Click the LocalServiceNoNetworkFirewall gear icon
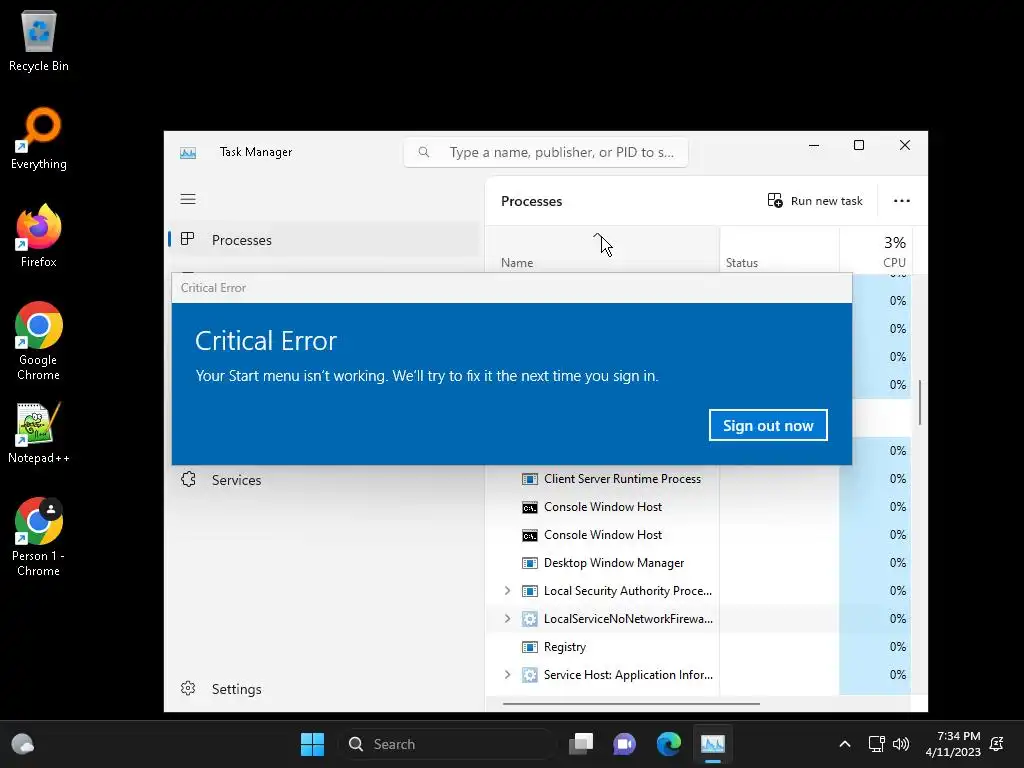The width and height of the screenshot is (1024, 768). click(x=530, y=618)
